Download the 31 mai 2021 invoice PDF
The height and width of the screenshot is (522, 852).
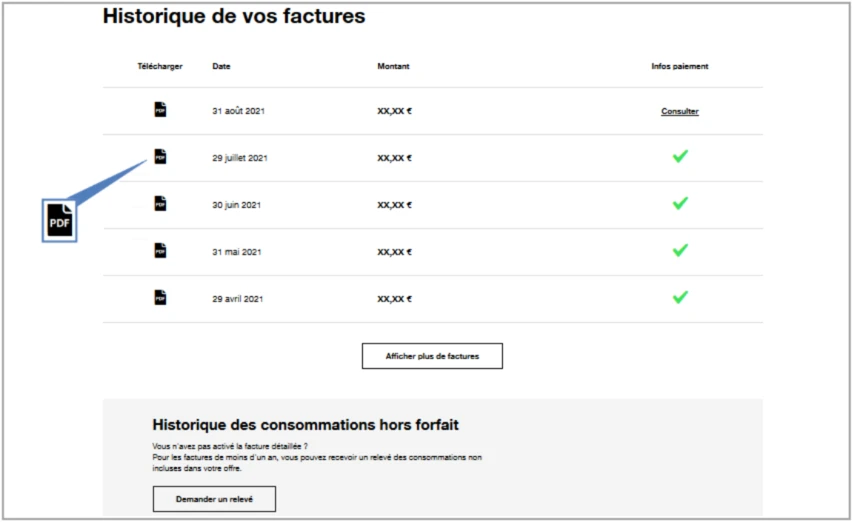(160, 251)
